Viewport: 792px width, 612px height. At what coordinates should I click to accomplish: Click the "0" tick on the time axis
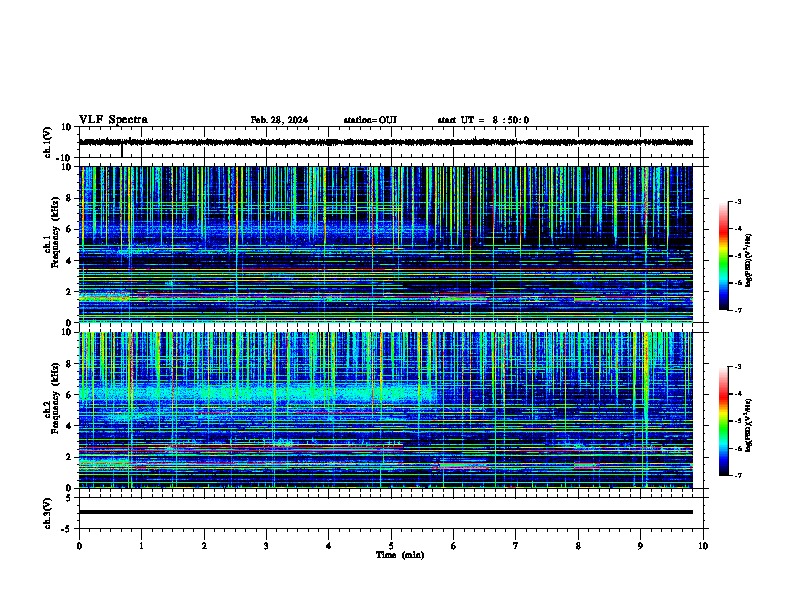[79, 546]
